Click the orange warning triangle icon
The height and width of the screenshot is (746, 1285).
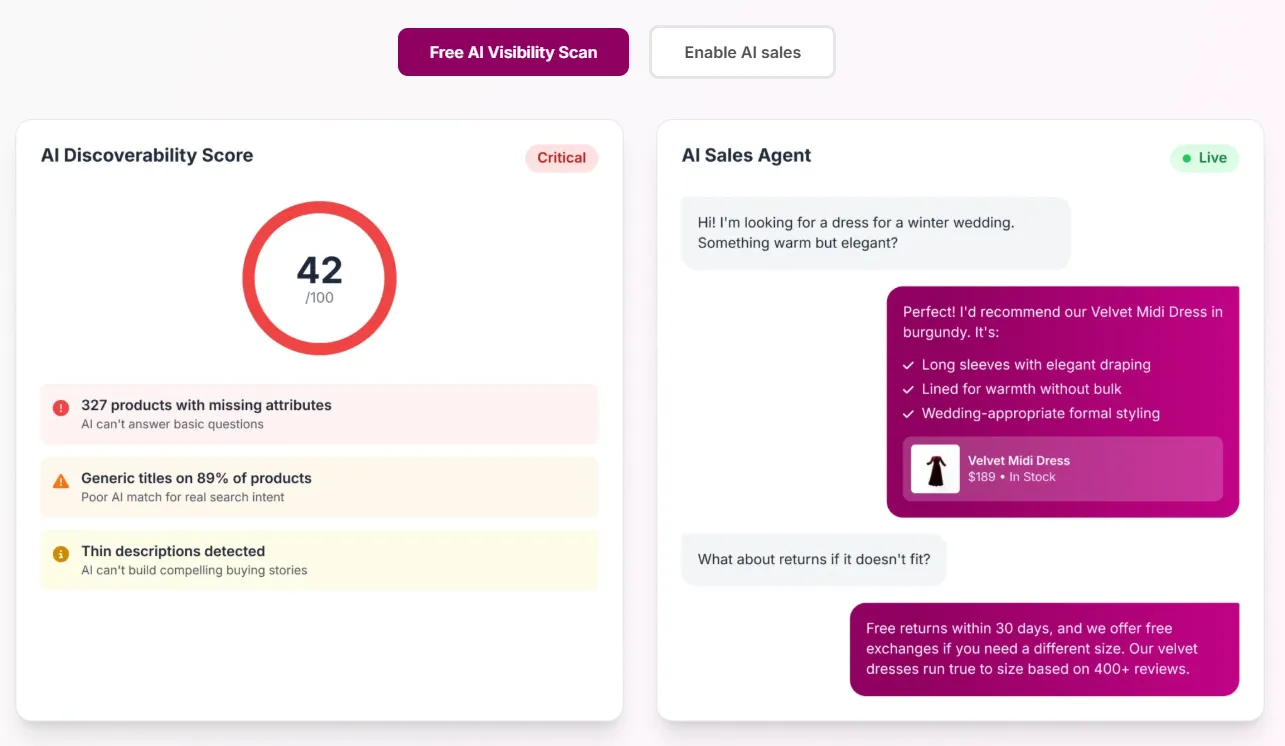(x=61, y=481)
